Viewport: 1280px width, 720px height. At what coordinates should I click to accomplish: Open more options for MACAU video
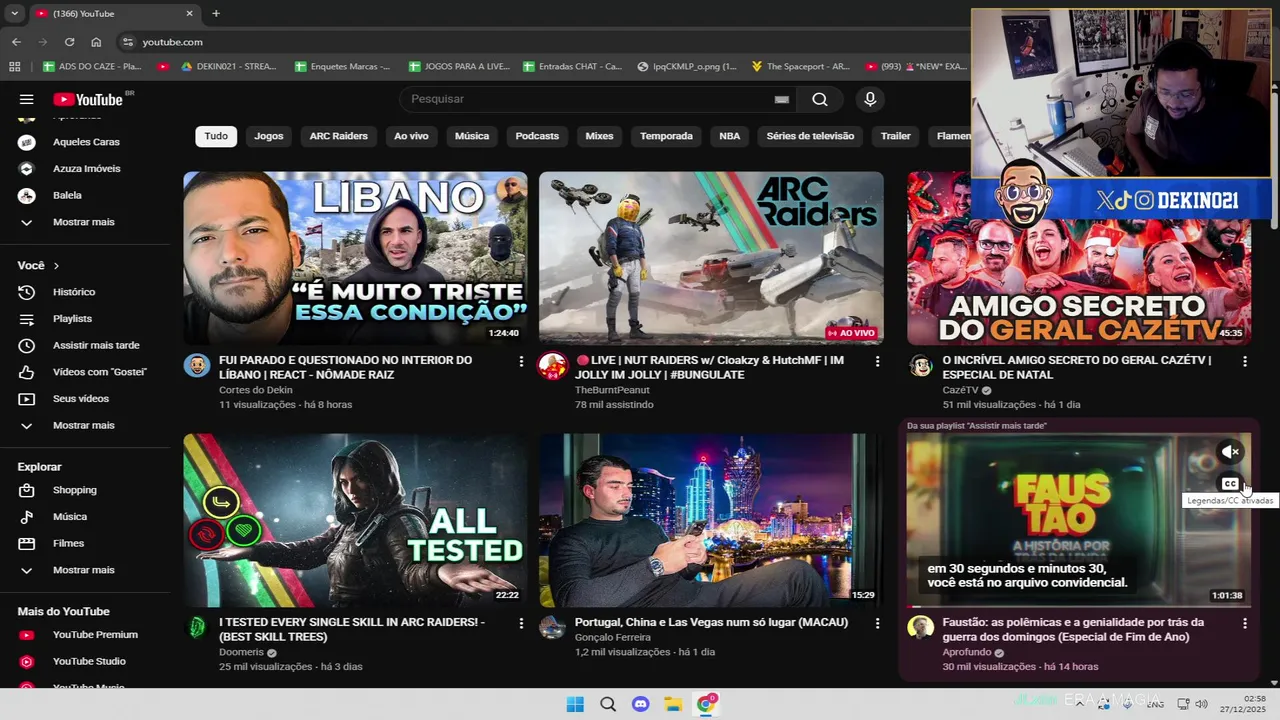point(877,623)
